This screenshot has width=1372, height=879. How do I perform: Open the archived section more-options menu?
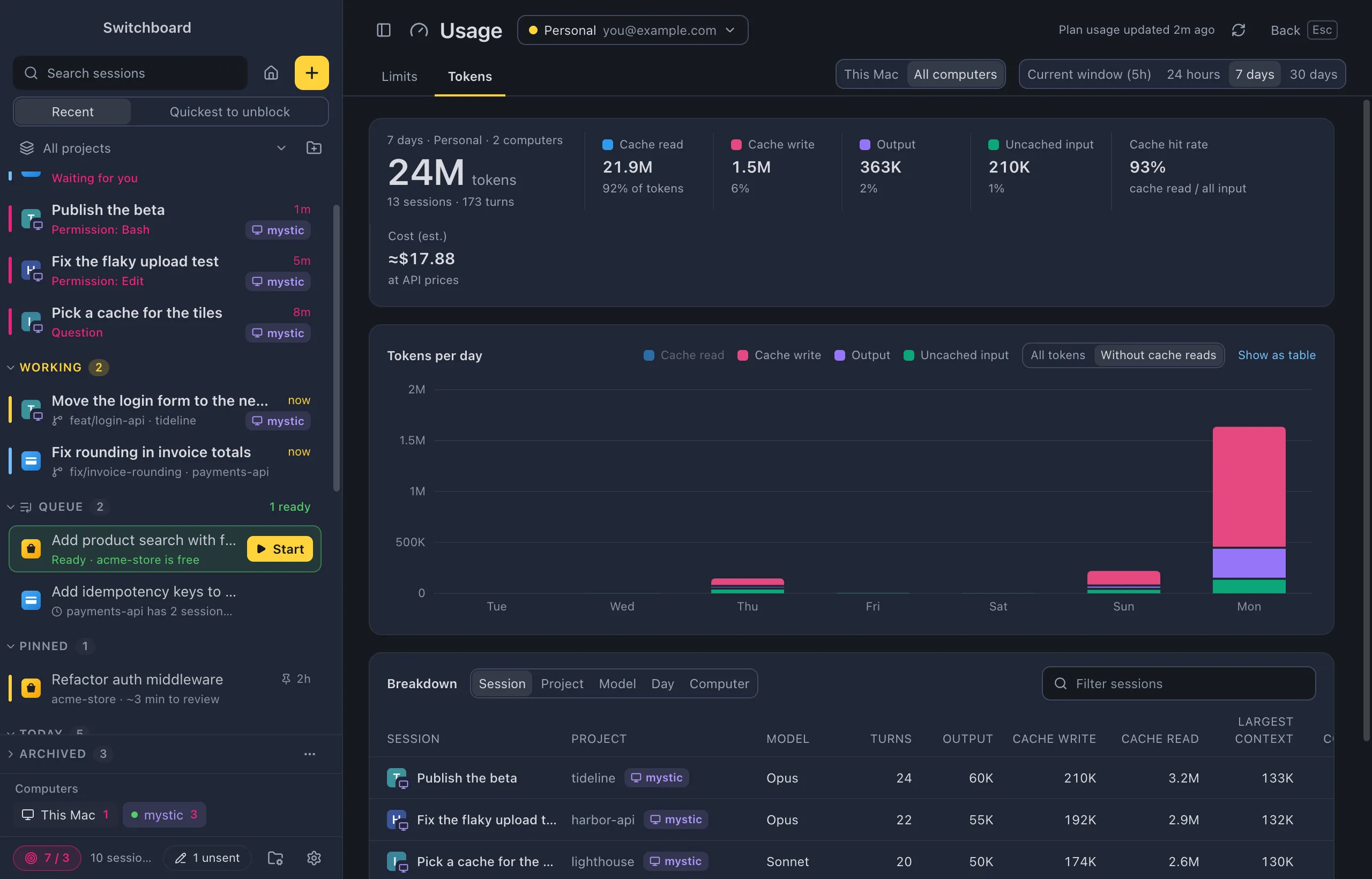310,754
